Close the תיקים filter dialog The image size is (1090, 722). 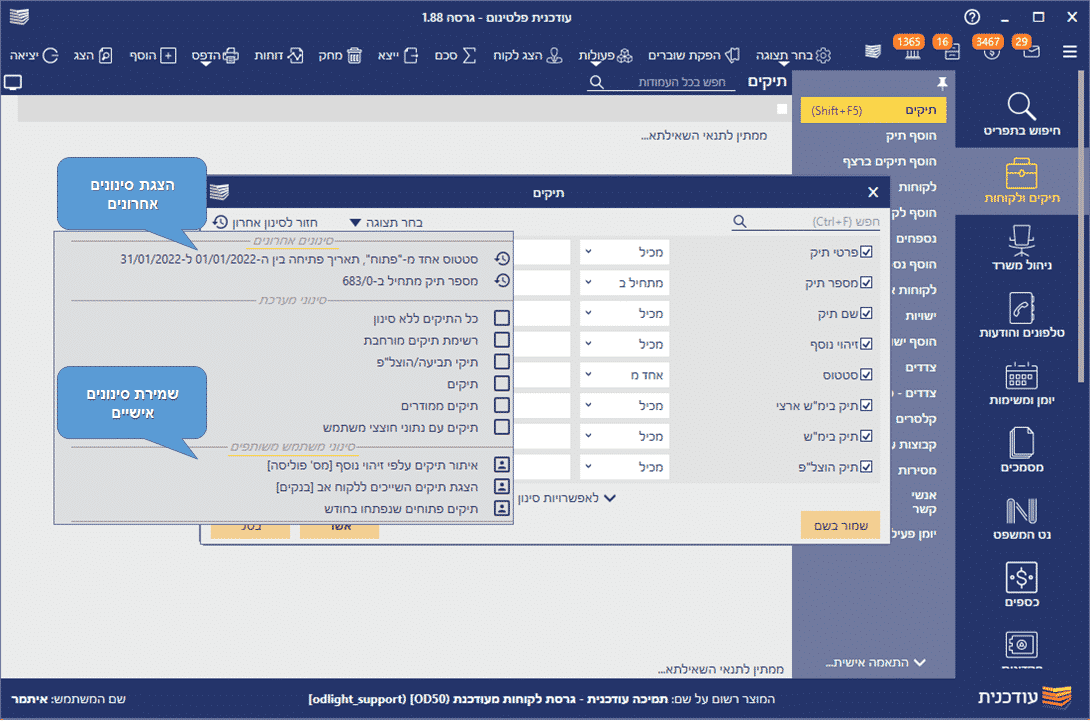[873, 192]
